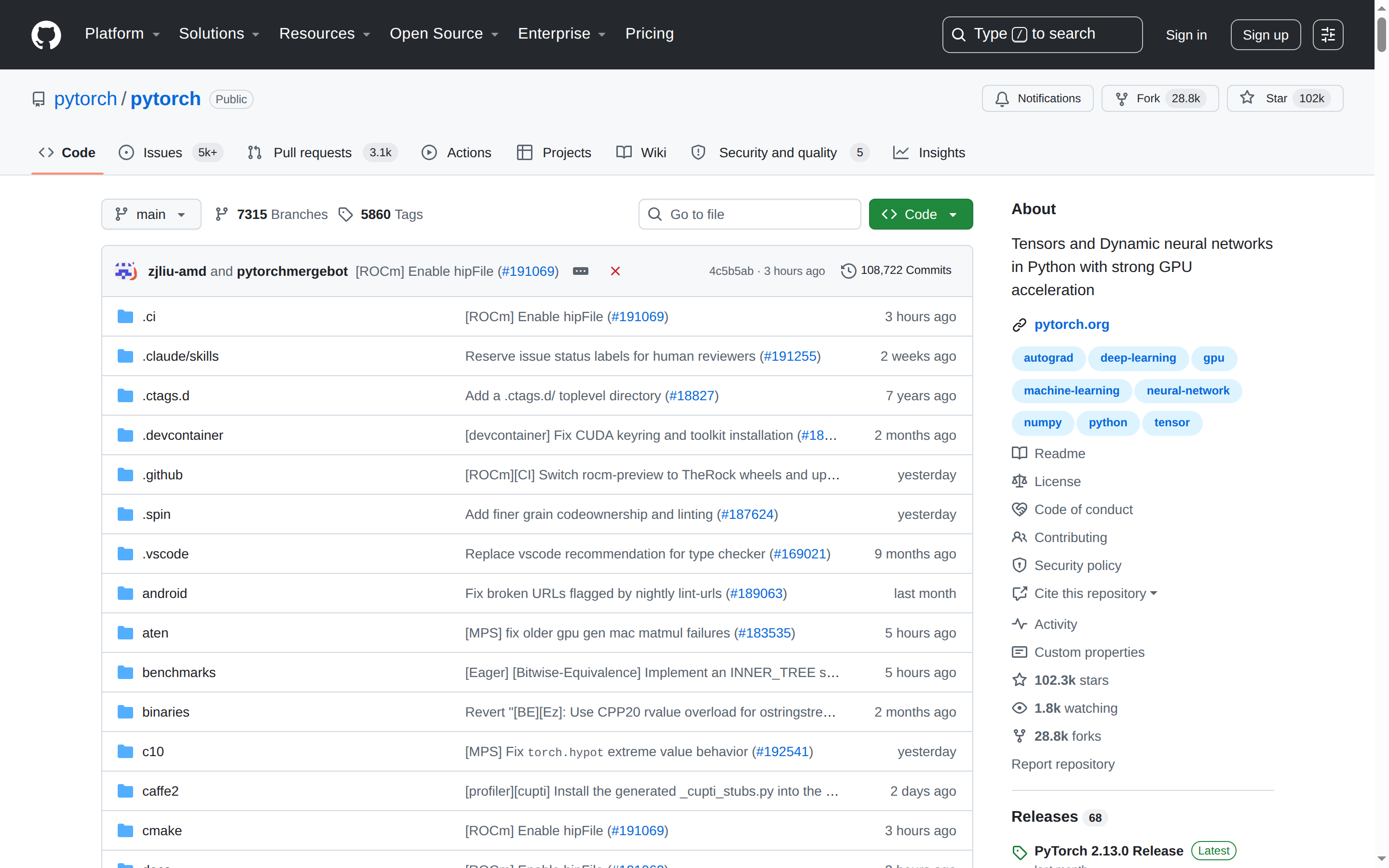Viewport: 1389px width, 868px height.
Task: Click the repository icon before pytorch/pytorch
Action: pos(39,99)
